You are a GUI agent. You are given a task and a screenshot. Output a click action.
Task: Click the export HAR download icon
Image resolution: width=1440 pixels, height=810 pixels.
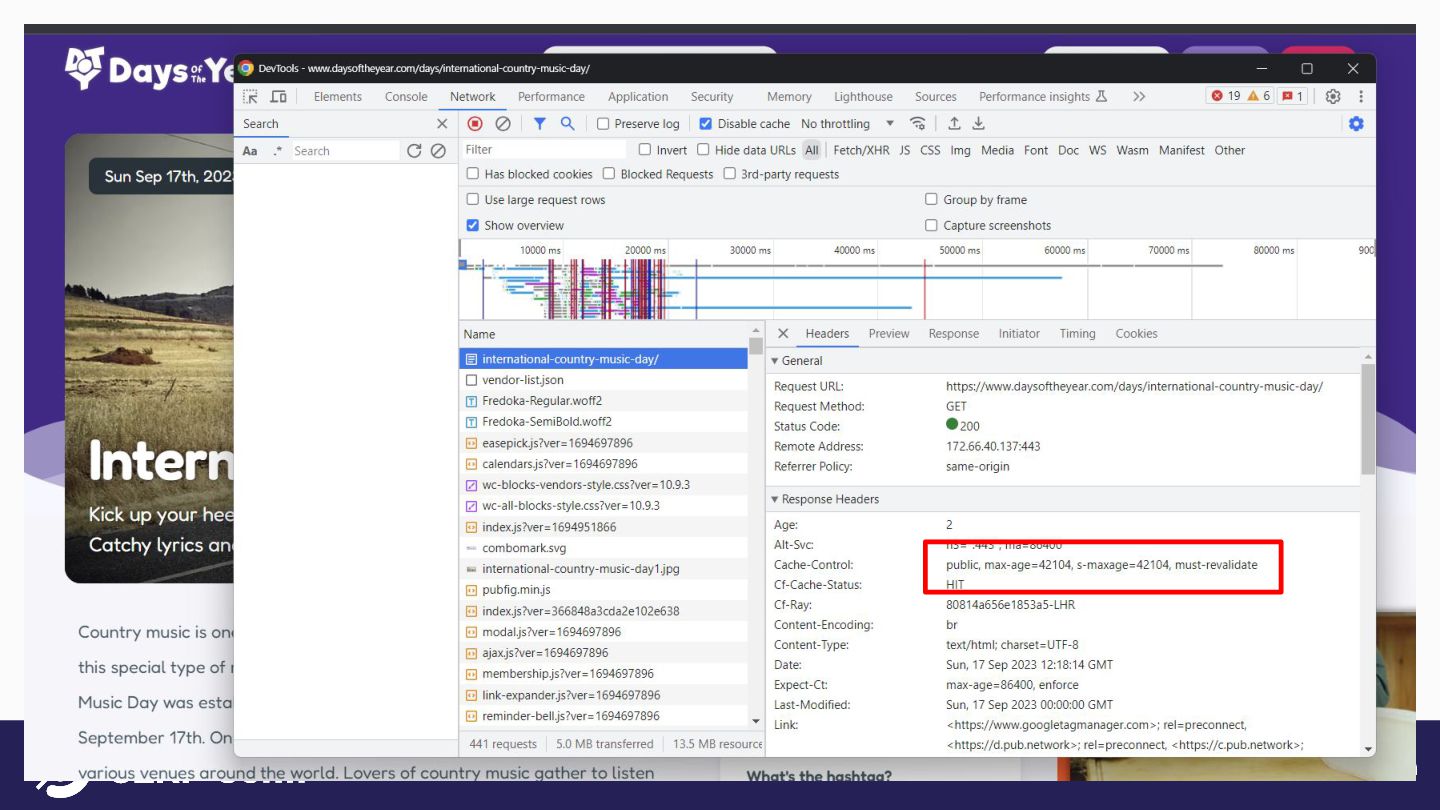979,124
